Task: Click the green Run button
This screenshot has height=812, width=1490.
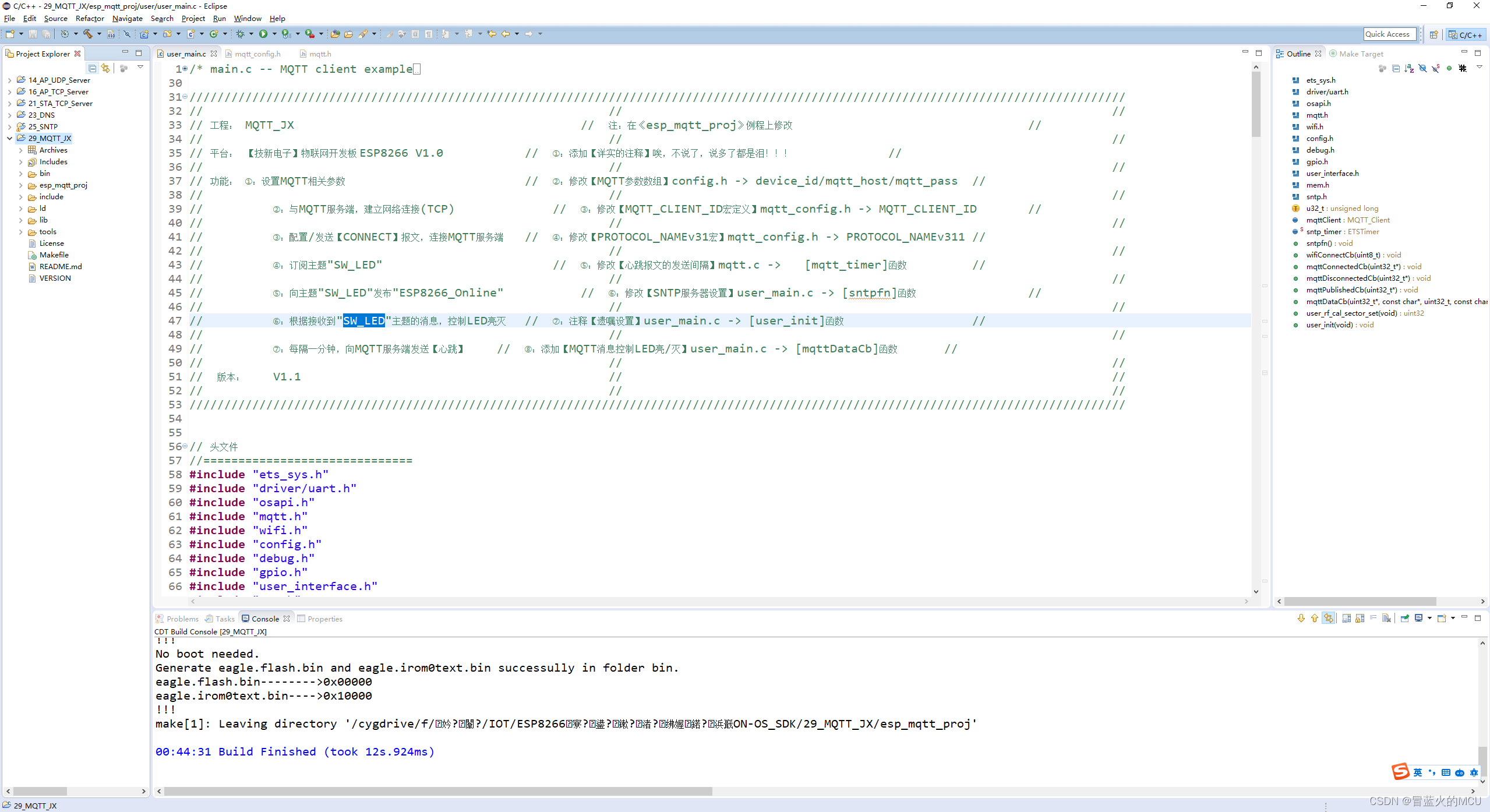Action: pos(263,34)
